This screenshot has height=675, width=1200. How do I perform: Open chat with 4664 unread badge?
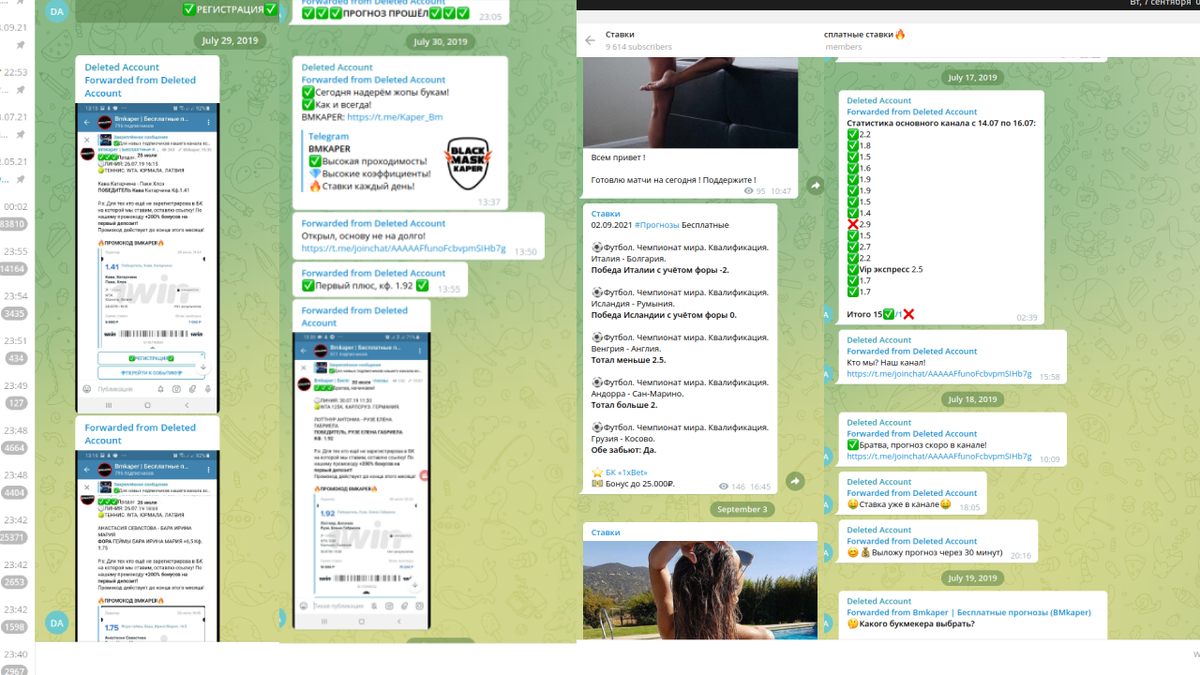pos(15,448)
